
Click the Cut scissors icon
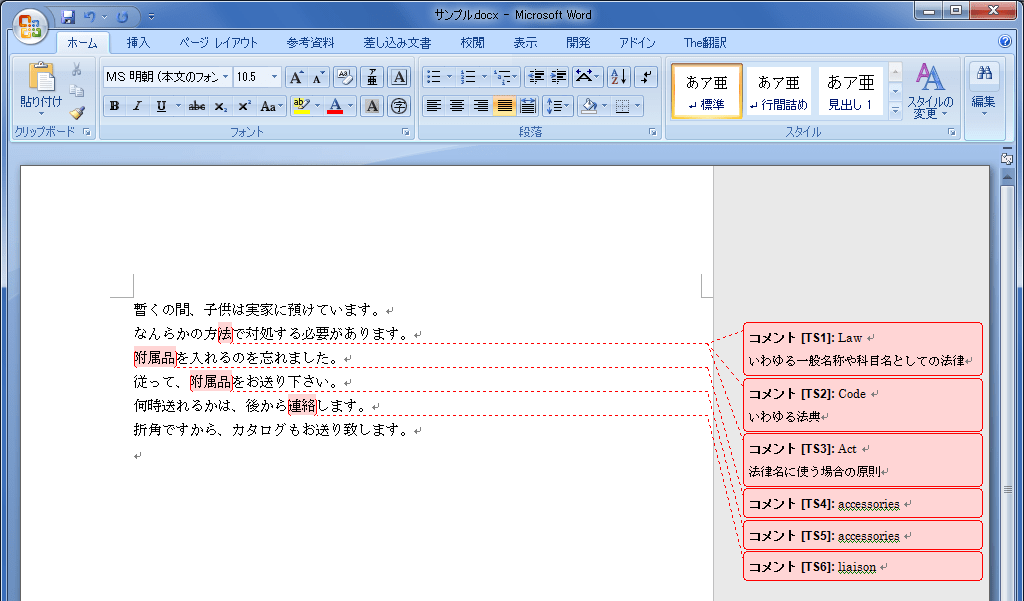(x=77, y=69)
